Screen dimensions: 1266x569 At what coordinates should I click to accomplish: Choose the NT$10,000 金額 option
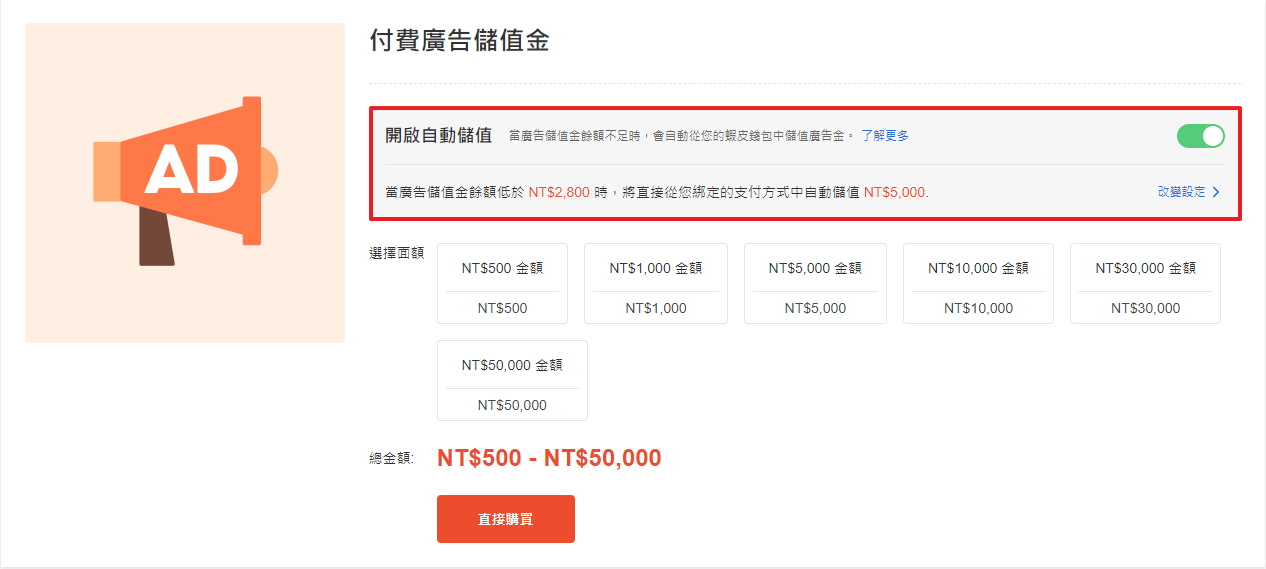tap(978, 283)
